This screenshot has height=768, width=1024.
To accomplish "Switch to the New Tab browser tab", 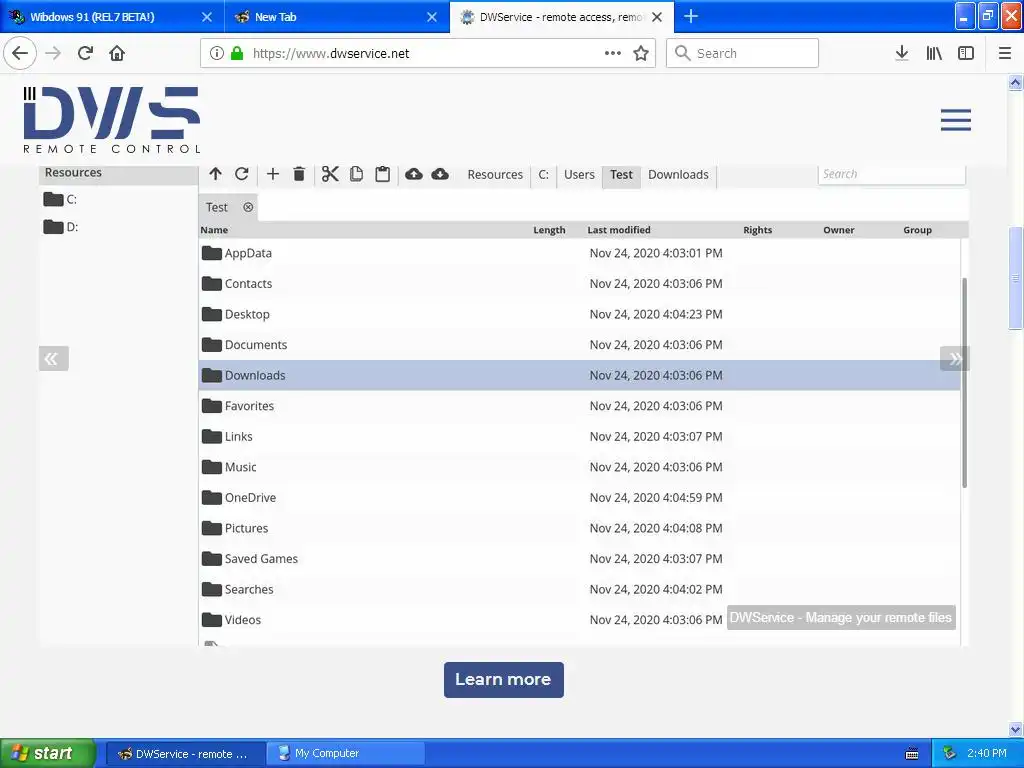I will click(x=337, y=16).
